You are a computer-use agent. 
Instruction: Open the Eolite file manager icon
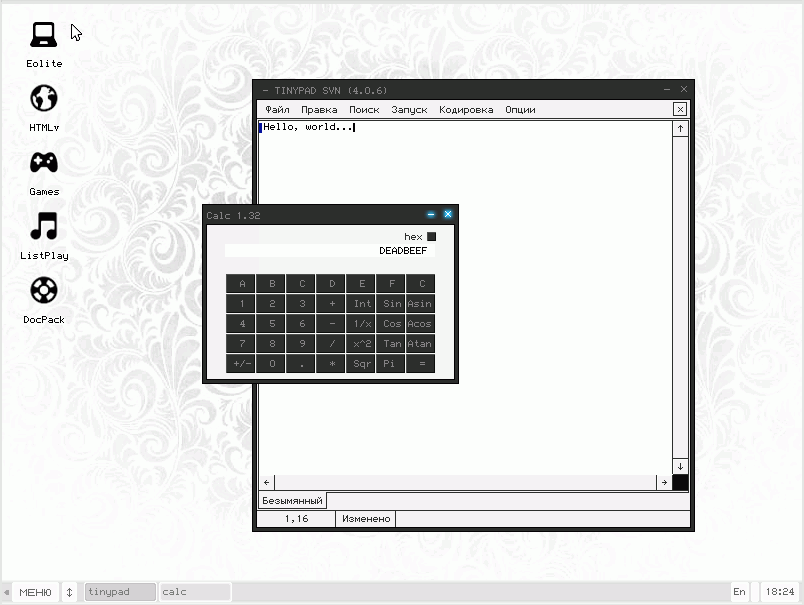tap(43, 36)
